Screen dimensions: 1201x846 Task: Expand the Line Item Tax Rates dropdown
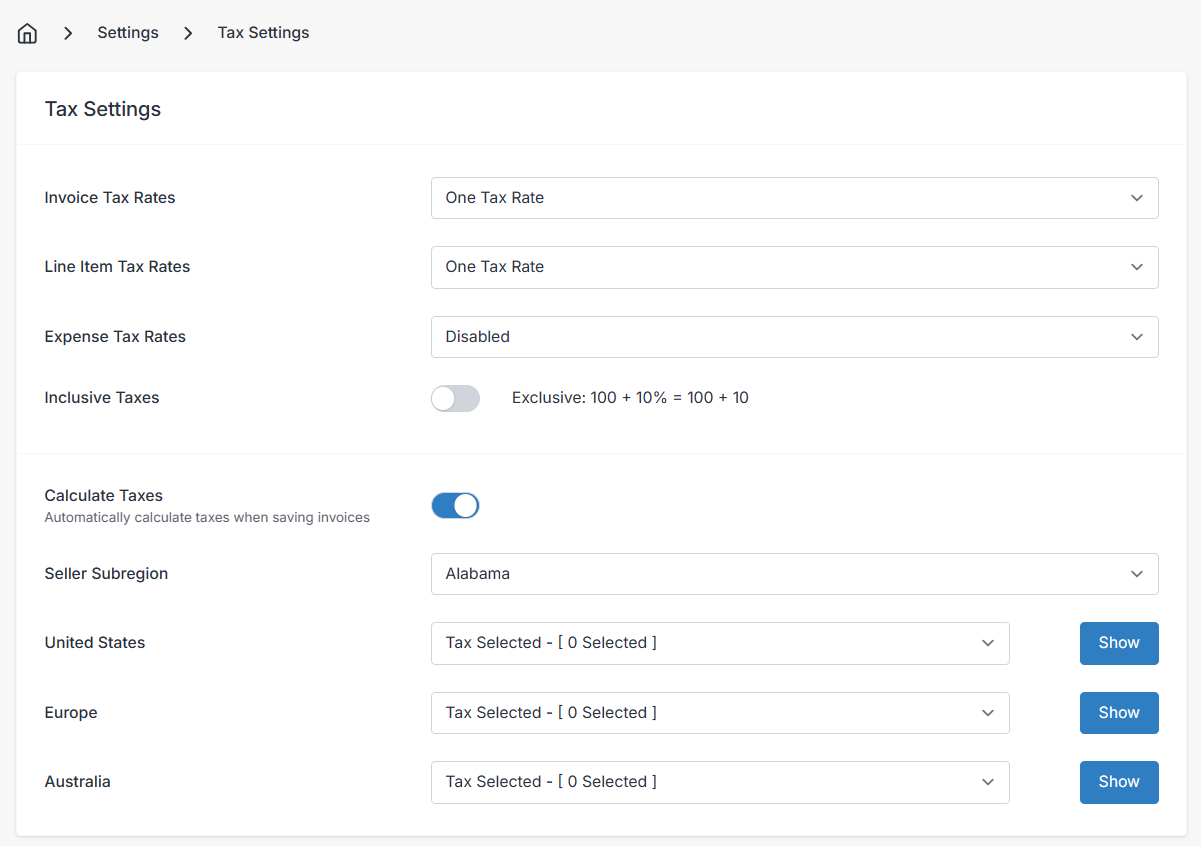tap(793, 267)
